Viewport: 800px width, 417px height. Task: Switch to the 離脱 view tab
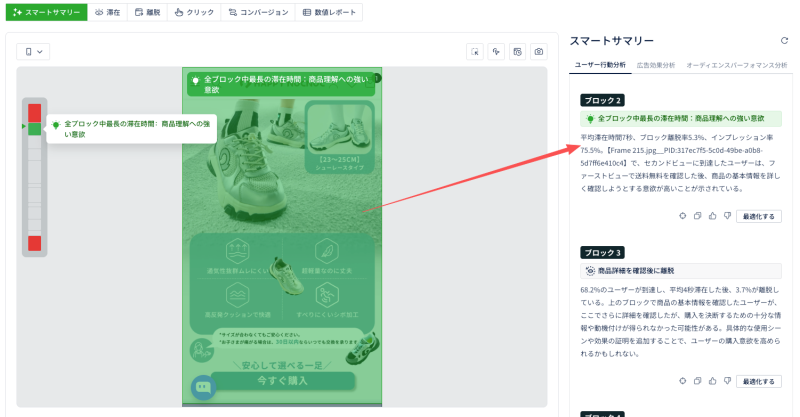(x=147, y=13)
